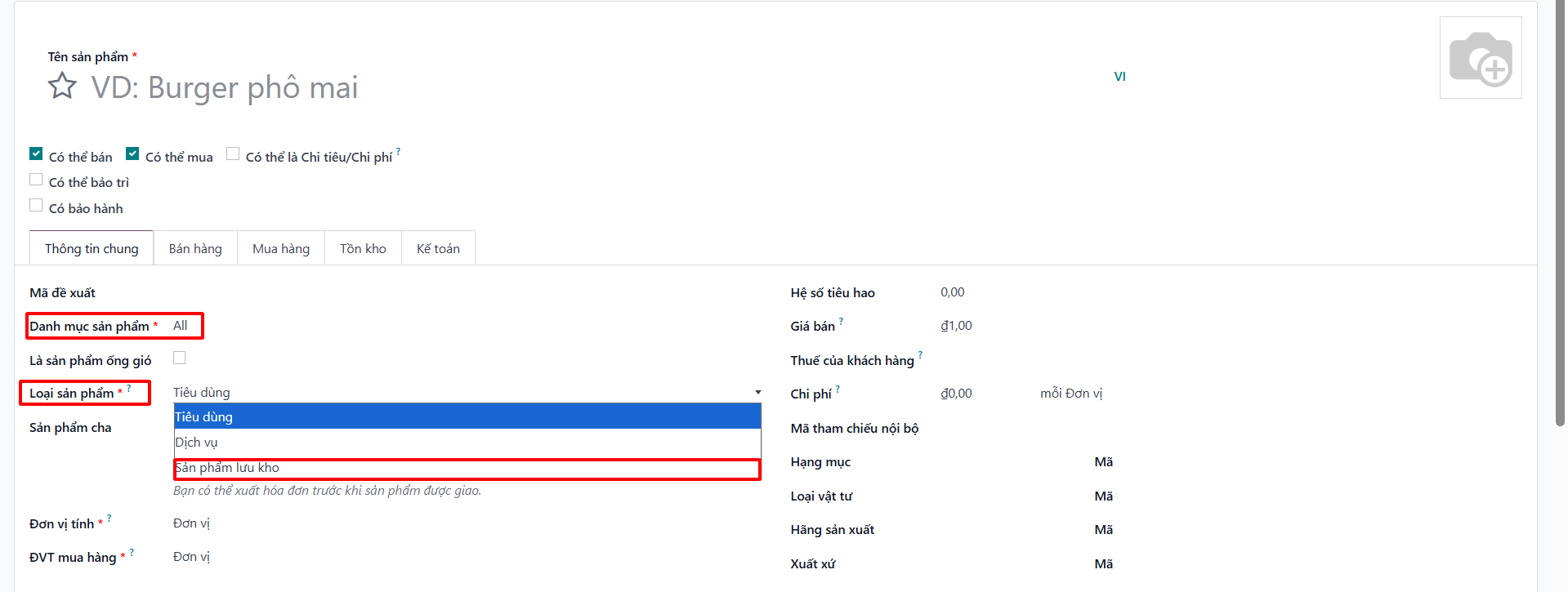Upload product image via camera icon
The width and height of the screenshot is (1568, 592).
coord(1481,58)
